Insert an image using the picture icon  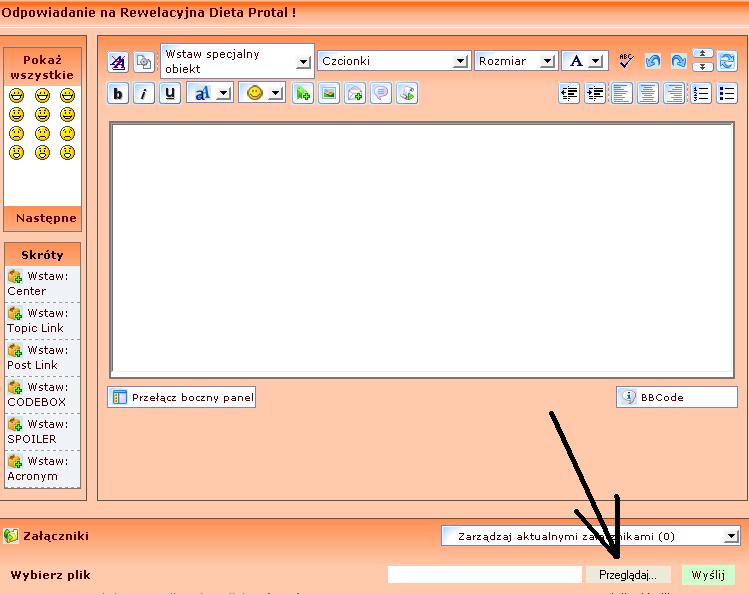328,93
